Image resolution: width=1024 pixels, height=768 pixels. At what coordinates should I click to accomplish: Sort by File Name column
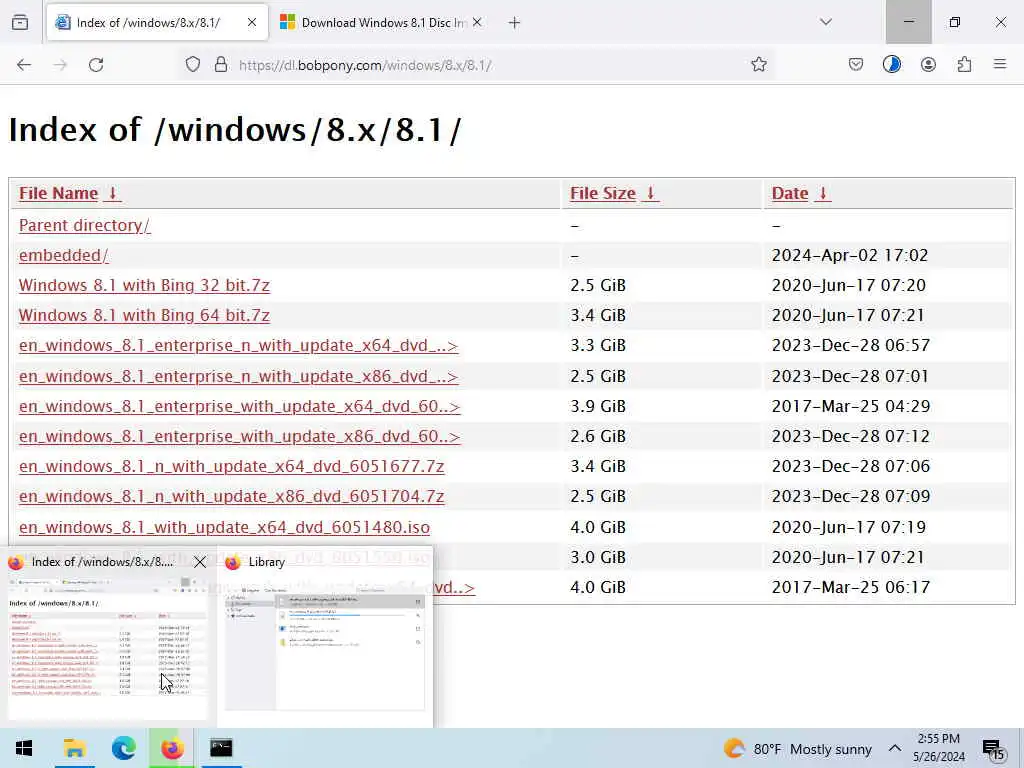58,193
